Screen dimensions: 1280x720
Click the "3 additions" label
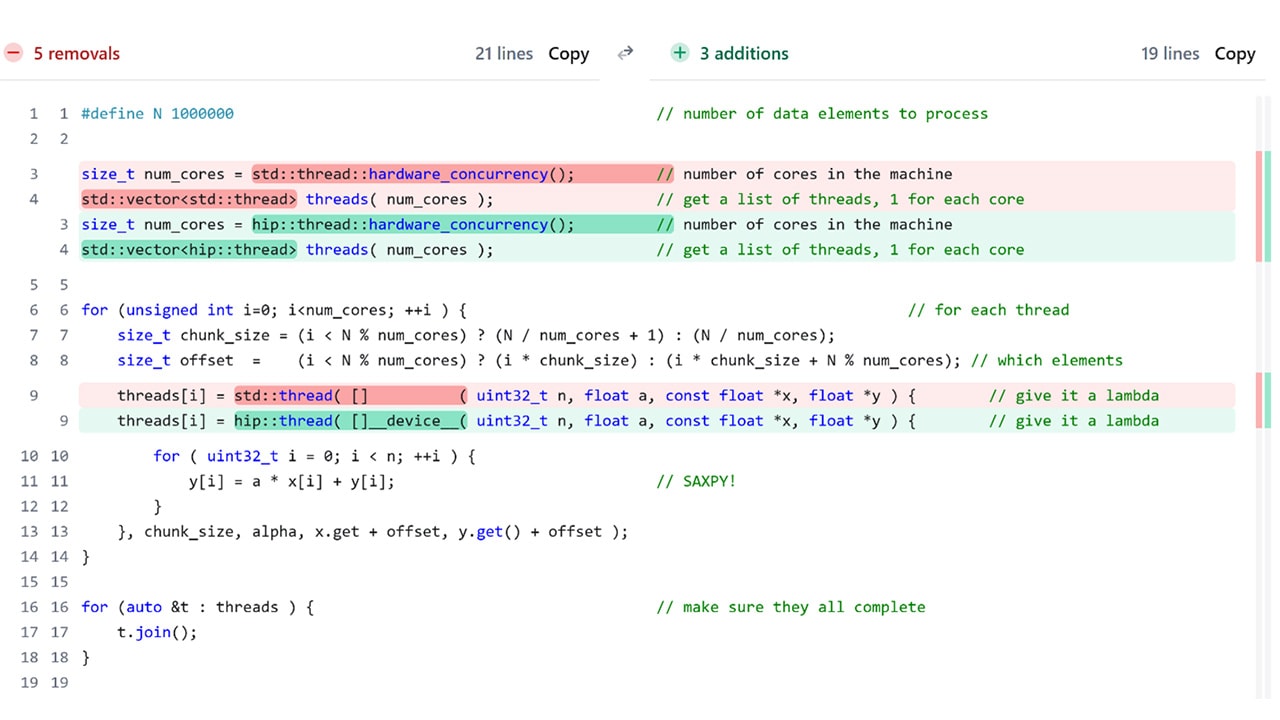(743, 54)
